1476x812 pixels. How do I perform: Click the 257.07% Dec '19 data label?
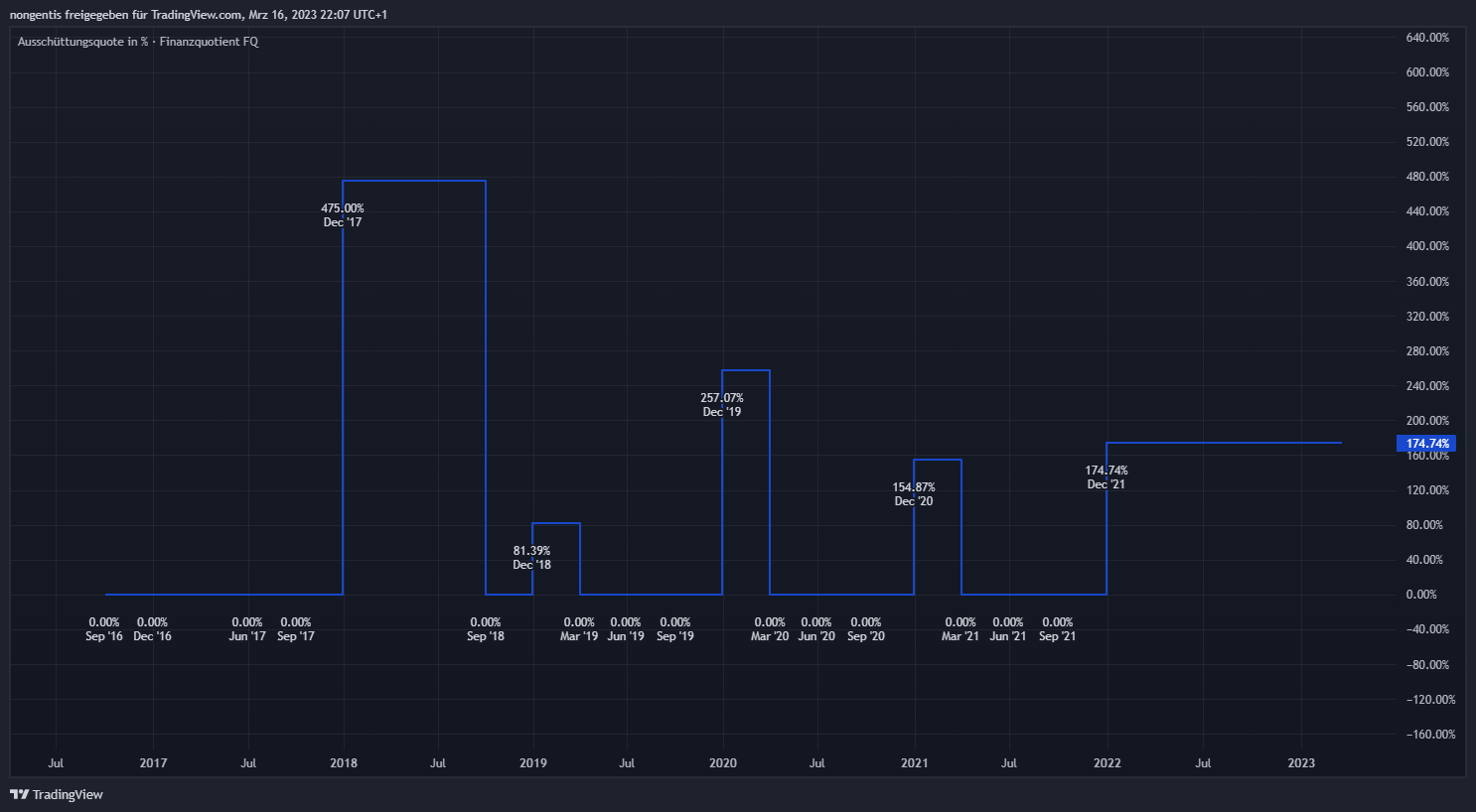point(722,405)
